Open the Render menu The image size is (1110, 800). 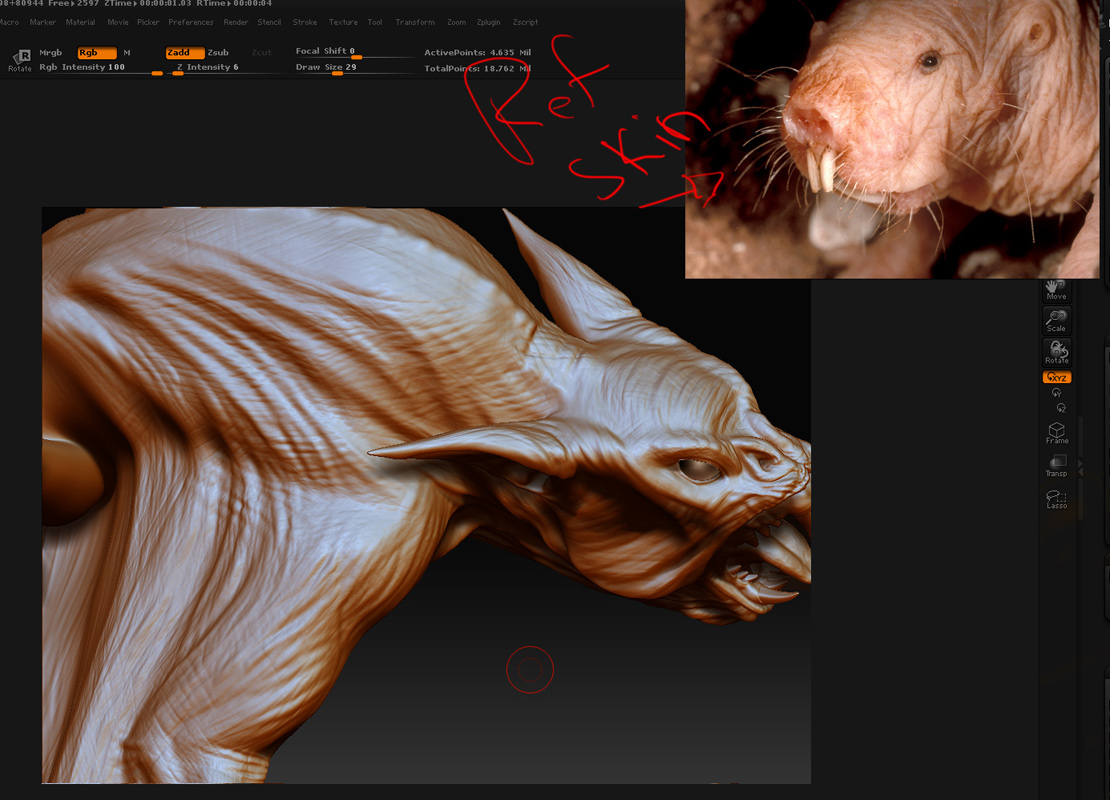pyautogui.click(x=236, y=22)
